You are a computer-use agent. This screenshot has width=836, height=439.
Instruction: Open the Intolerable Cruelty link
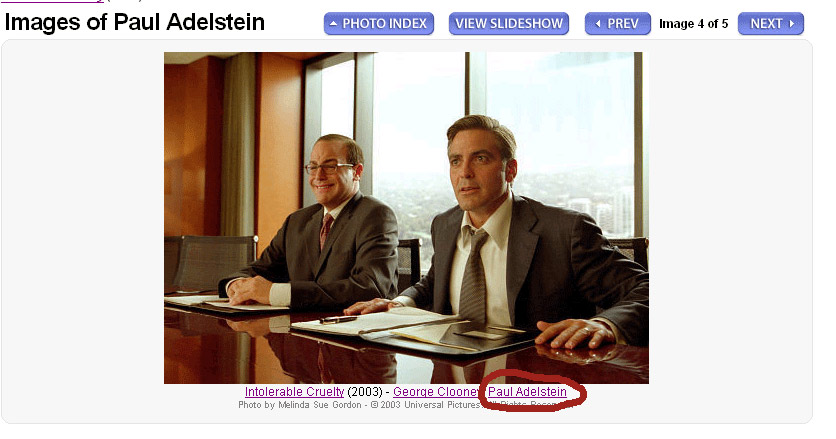(294, 392)
